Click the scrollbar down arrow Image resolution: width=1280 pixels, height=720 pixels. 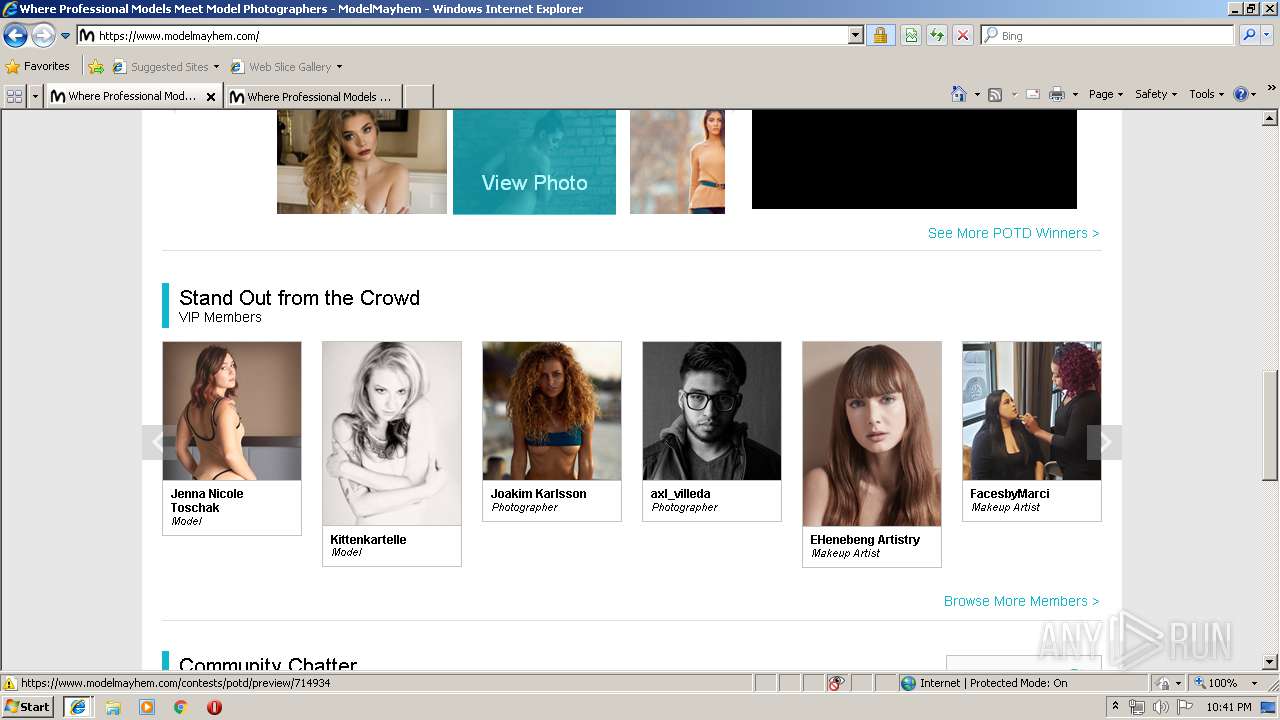(x=1270, y=662)
